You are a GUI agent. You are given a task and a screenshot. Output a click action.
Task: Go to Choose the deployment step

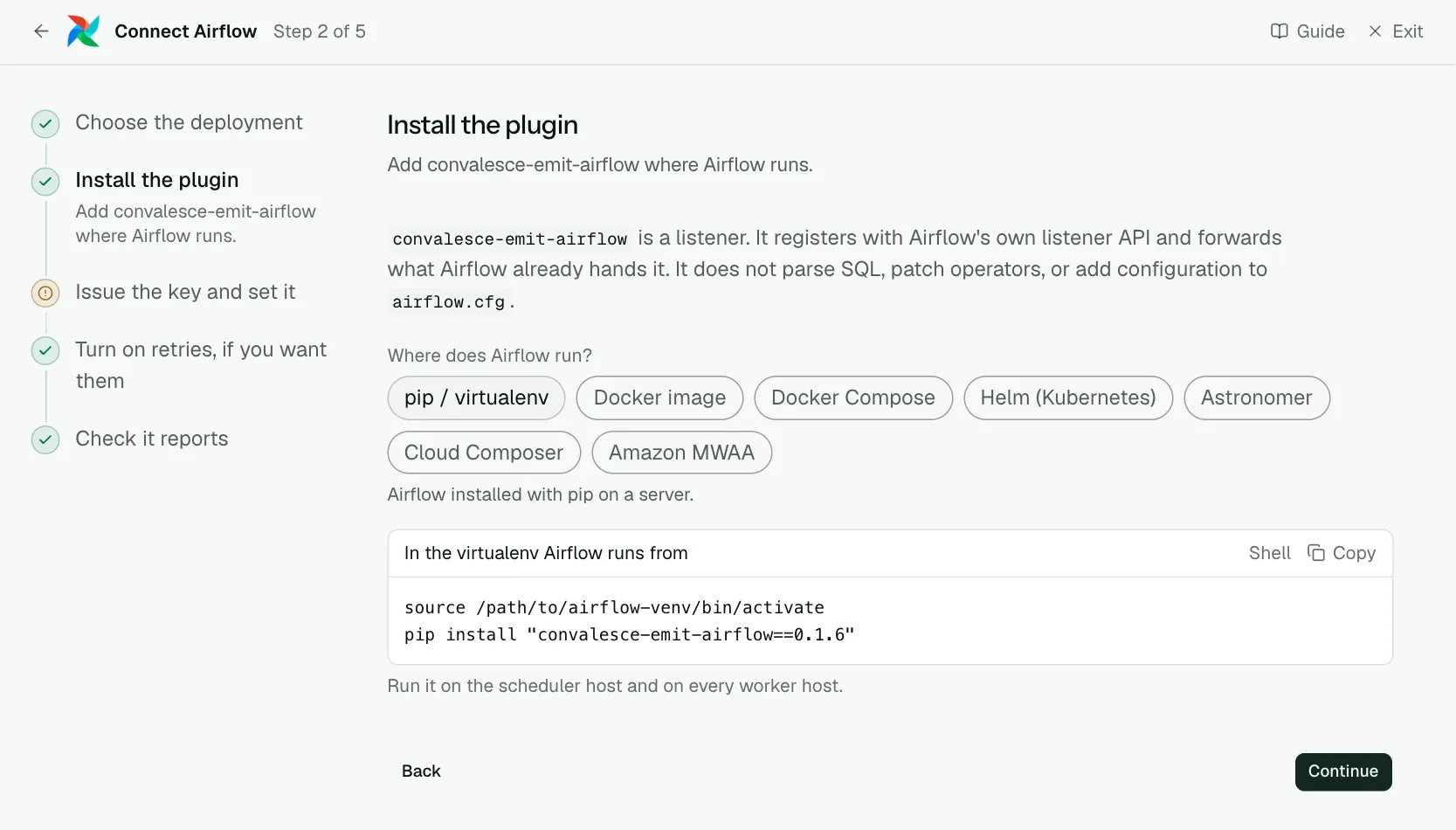(x=189, y=122)
